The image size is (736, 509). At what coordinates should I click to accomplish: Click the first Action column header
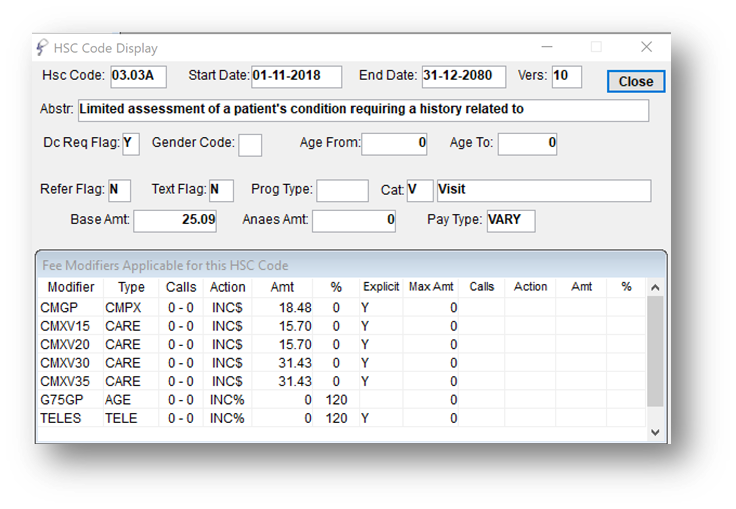tap(228, 287)
